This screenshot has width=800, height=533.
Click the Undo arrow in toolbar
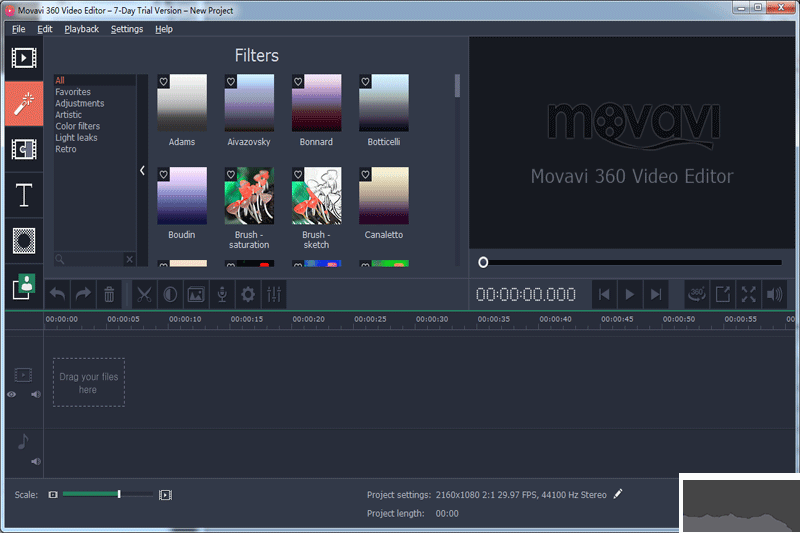[x=58, y=294]
